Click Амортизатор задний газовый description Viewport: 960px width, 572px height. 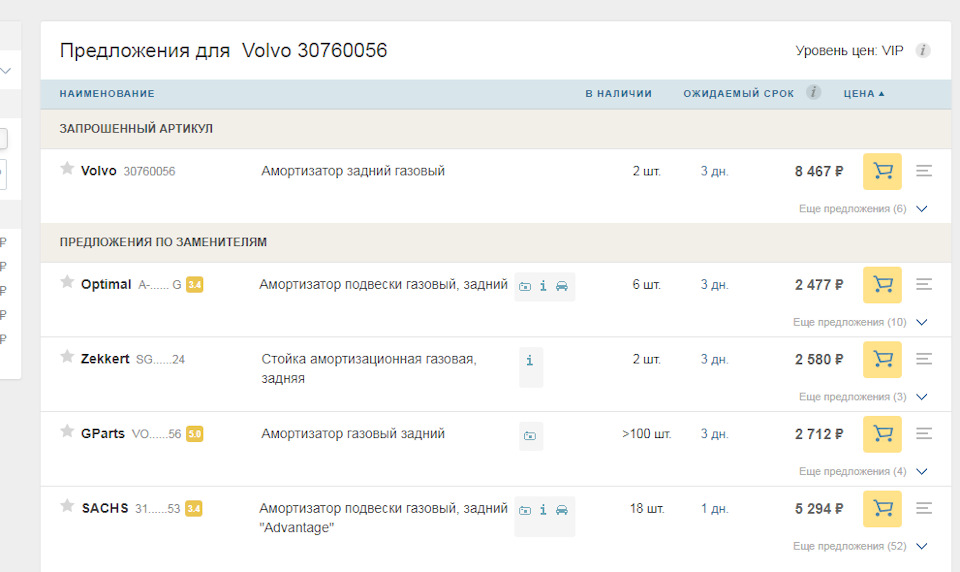(353, 171)
